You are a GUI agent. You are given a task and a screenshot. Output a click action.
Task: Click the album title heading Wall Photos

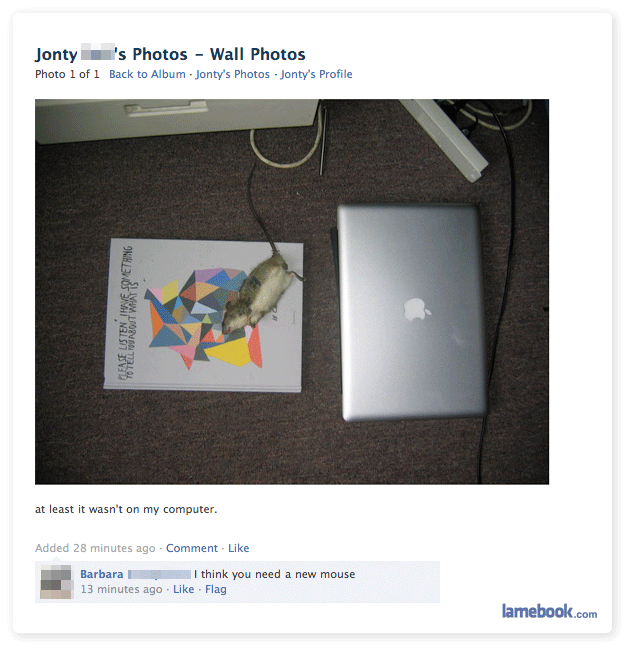pos(257,54)
